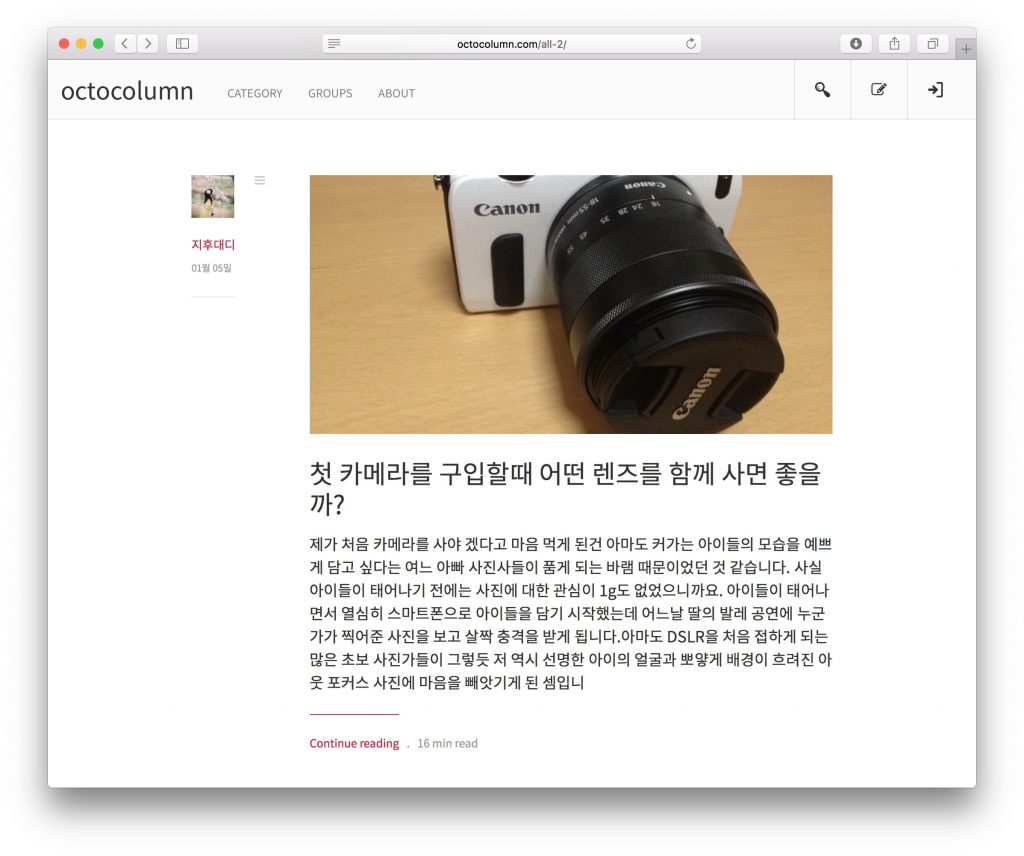Viewport: 1024px width, 856px height.
Task: Open the Canon camera post image
Action: (x=571, y=304)
